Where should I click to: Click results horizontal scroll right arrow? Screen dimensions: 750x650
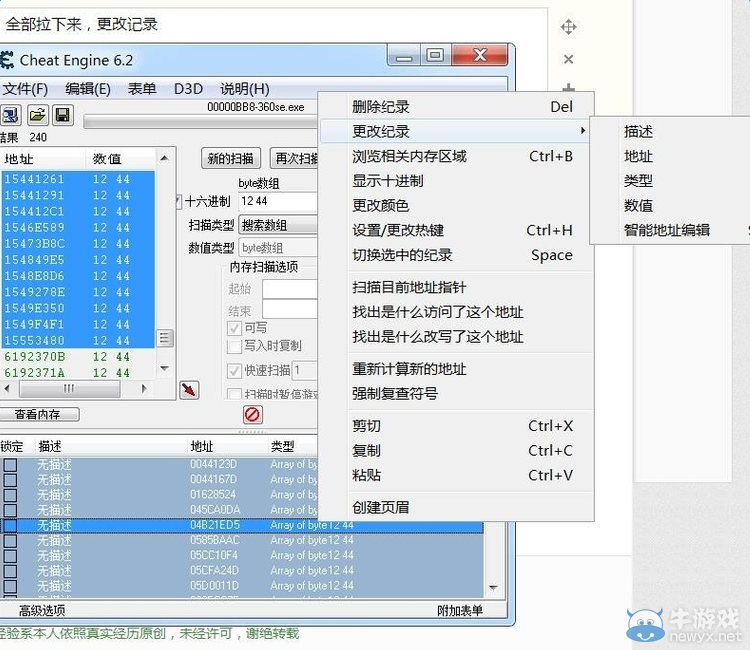point(144,388)
